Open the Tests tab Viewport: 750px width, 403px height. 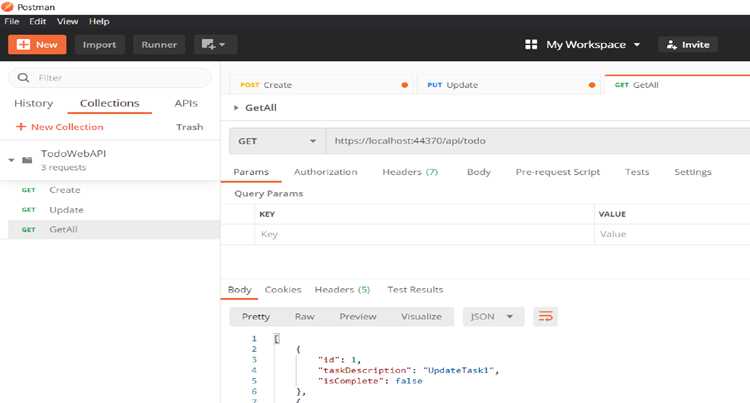click(637, 172)
